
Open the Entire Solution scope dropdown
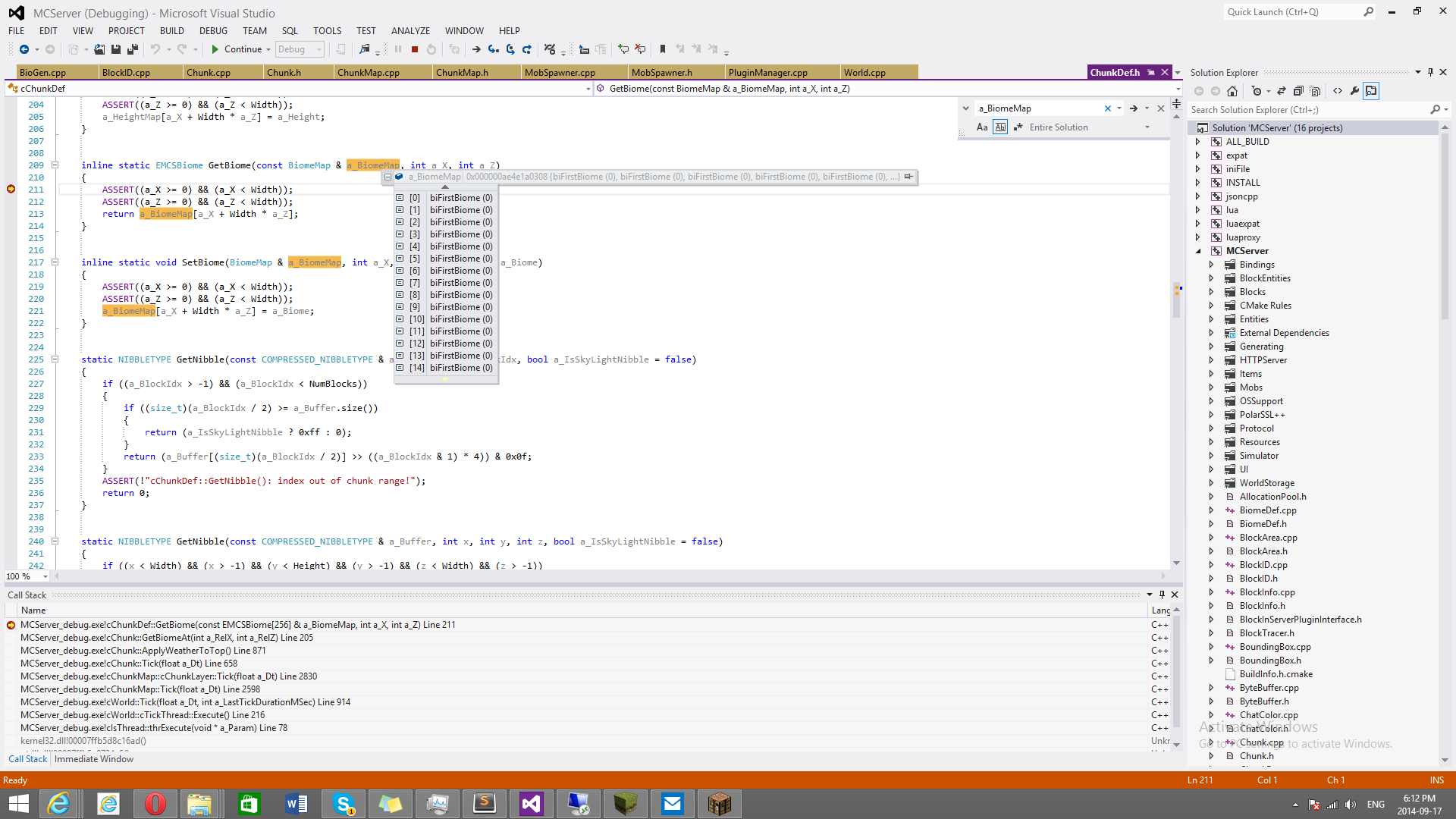1147,127
